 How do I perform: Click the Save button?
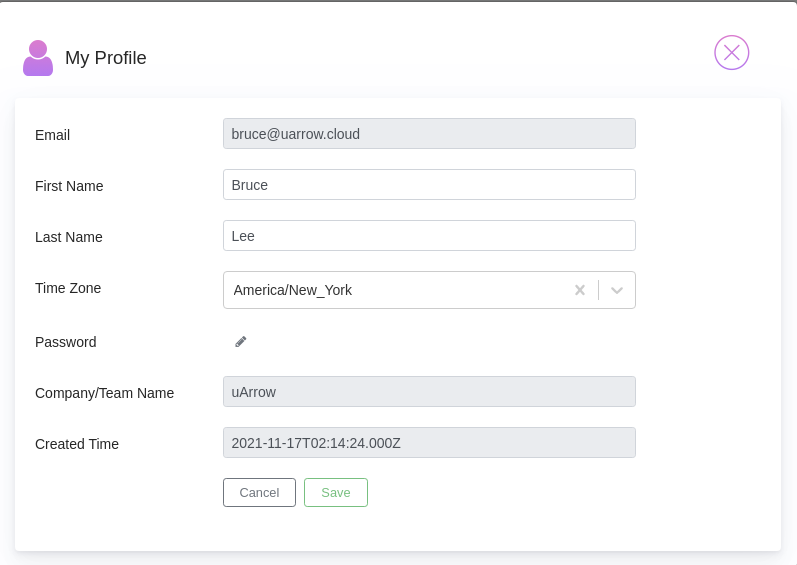pyautogui.click(x=336, y=492)
